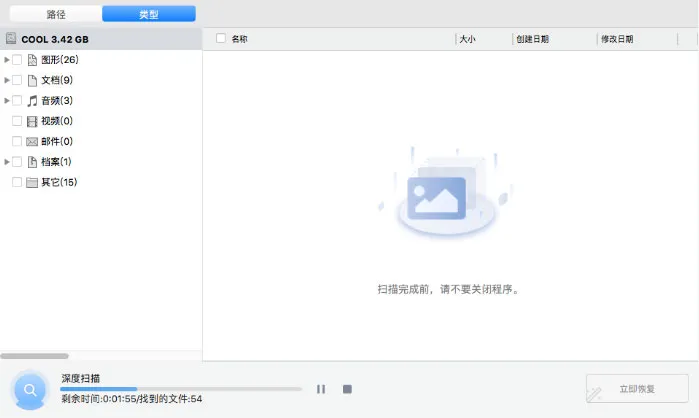The image size is (699, 418).
Task: Select the 档案(1) tree row
Action: click(101, 162)
